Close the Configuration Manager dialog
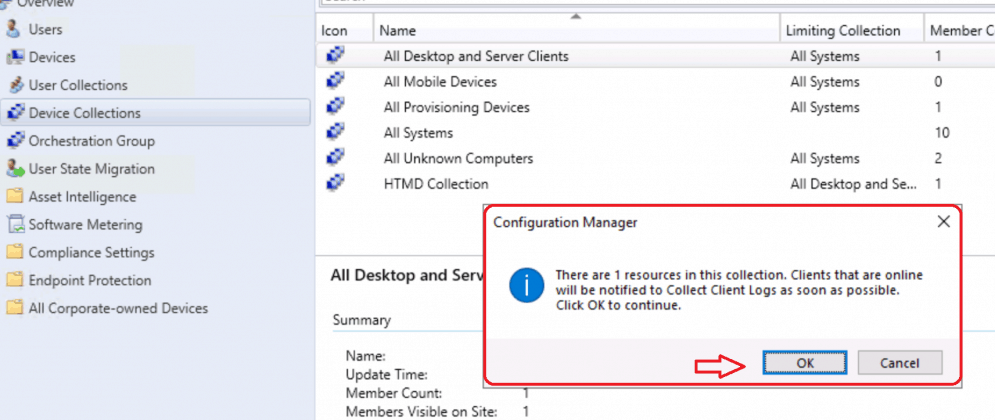The width and height of the screenshot is (995, 420). pos(944,221)
